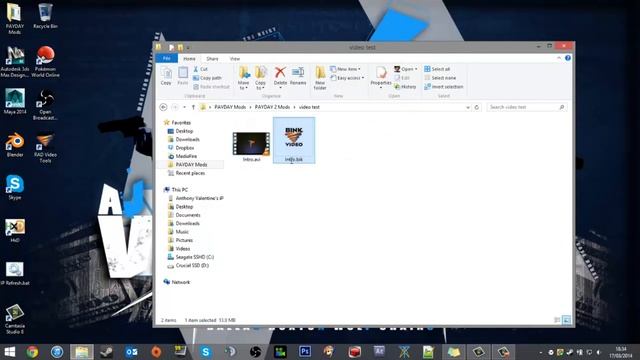Switch to details view layout icon
640x360 pixels.
pyautogui.click(x=557, y=320)
